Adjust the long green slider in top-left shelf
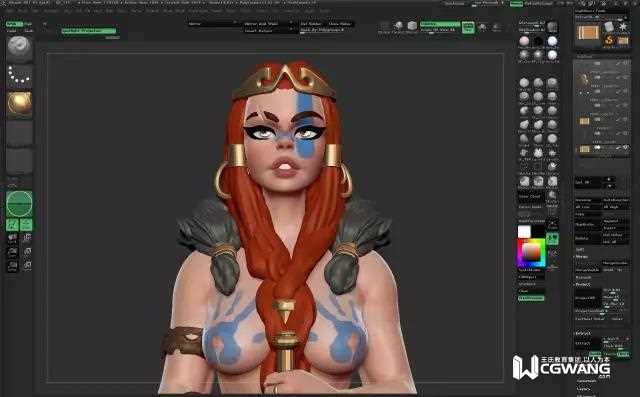This screenshot has height=397, width=640. (89, 31)
